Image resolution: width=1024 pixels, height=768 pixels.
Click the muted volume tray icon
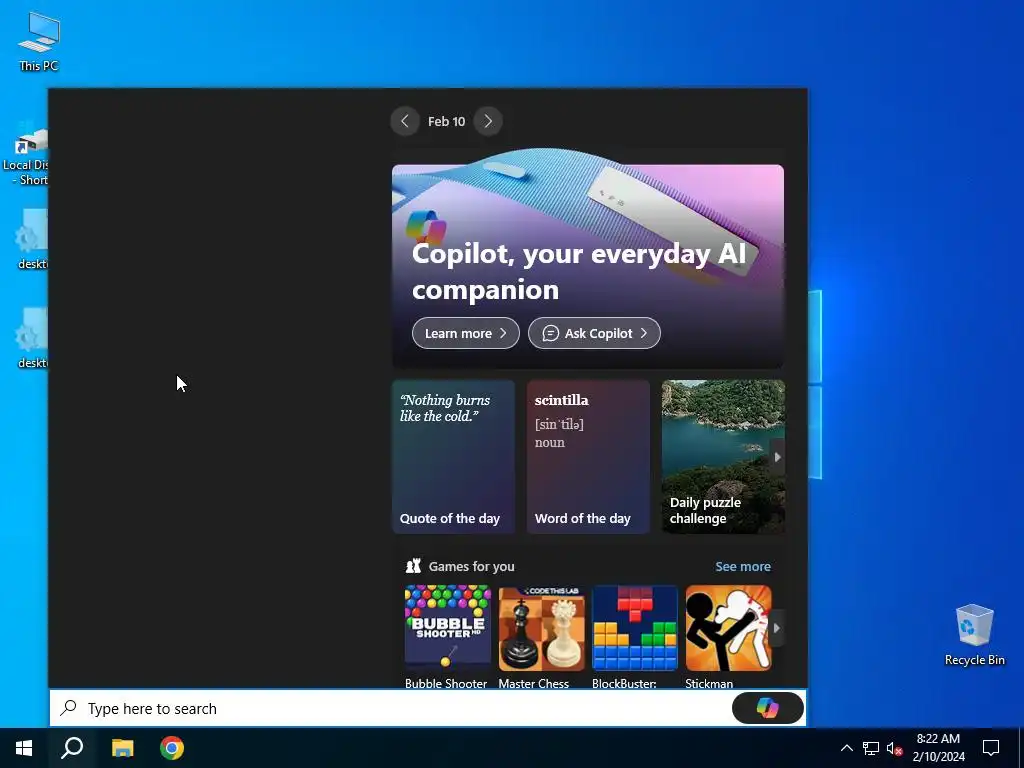click(x=894, y=748)
